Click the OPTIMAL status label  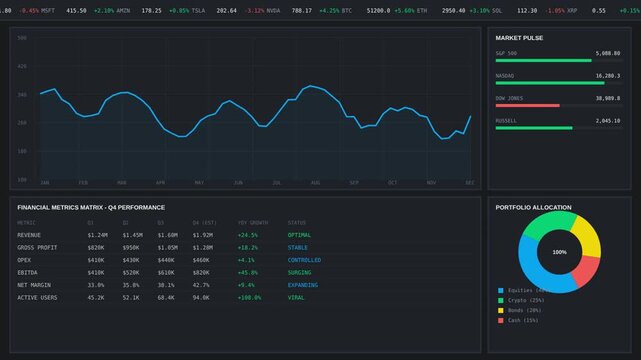tap(299, 235)
